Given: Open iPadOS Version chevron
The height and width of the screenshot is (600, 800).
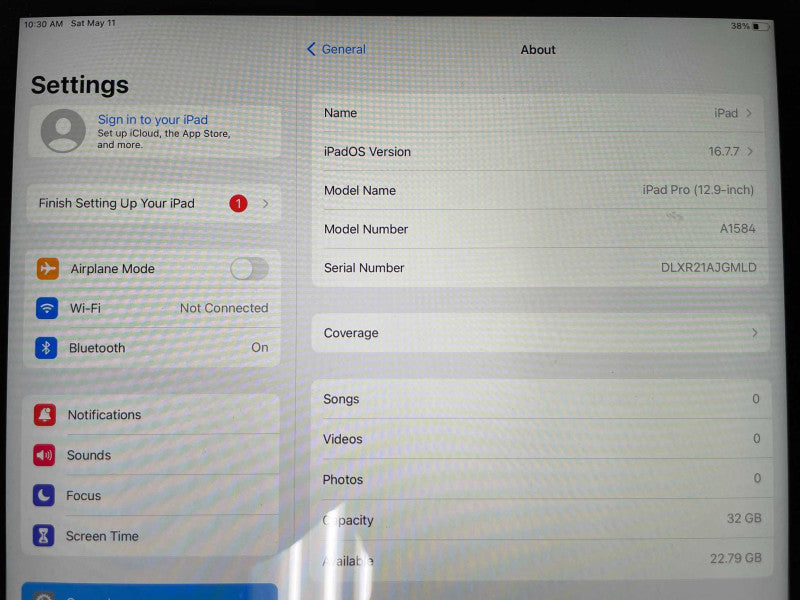Looking at the screenshot, I should [x=750, y=152].
